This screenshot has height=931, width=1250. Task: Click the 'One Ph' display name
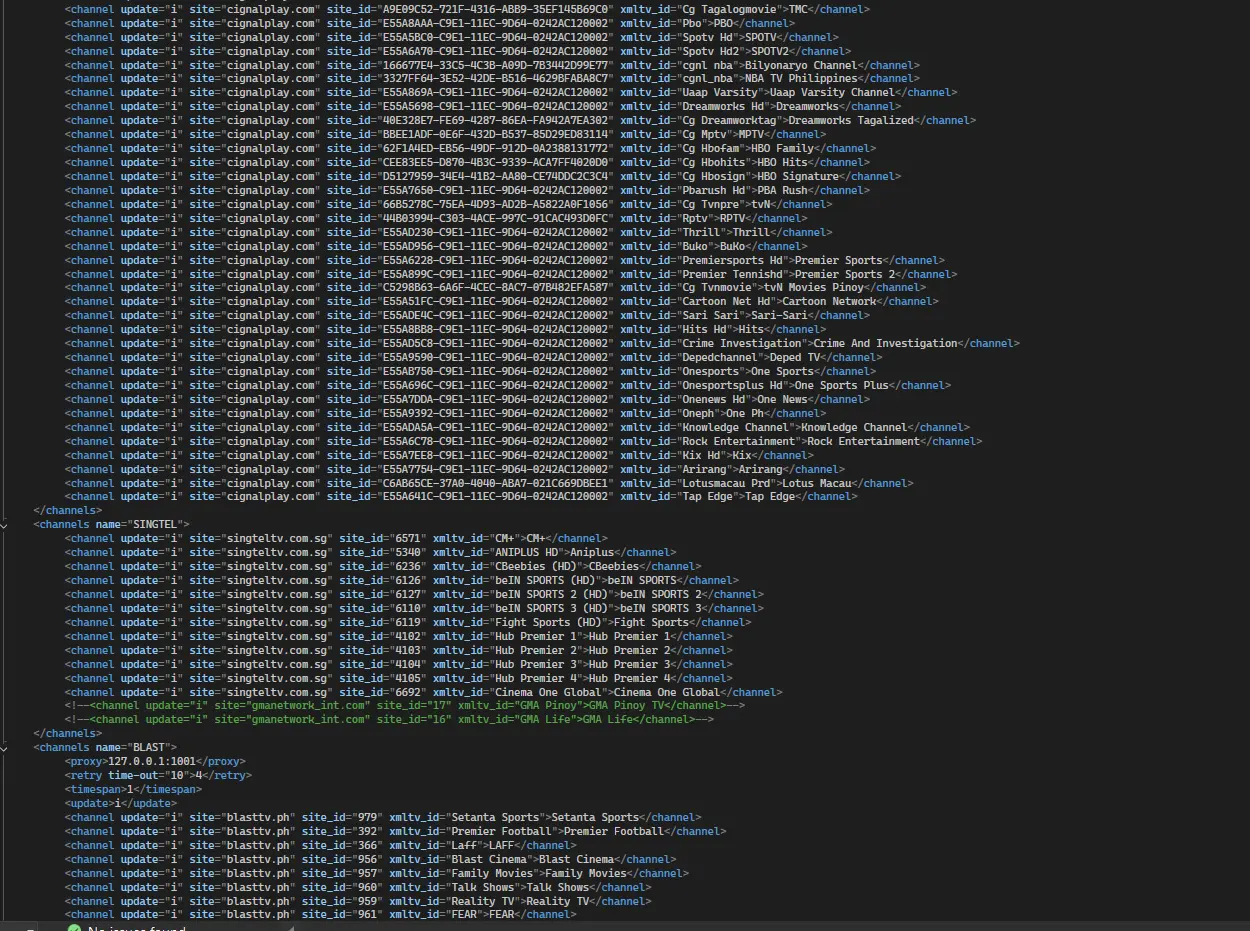tap(746, 414)
